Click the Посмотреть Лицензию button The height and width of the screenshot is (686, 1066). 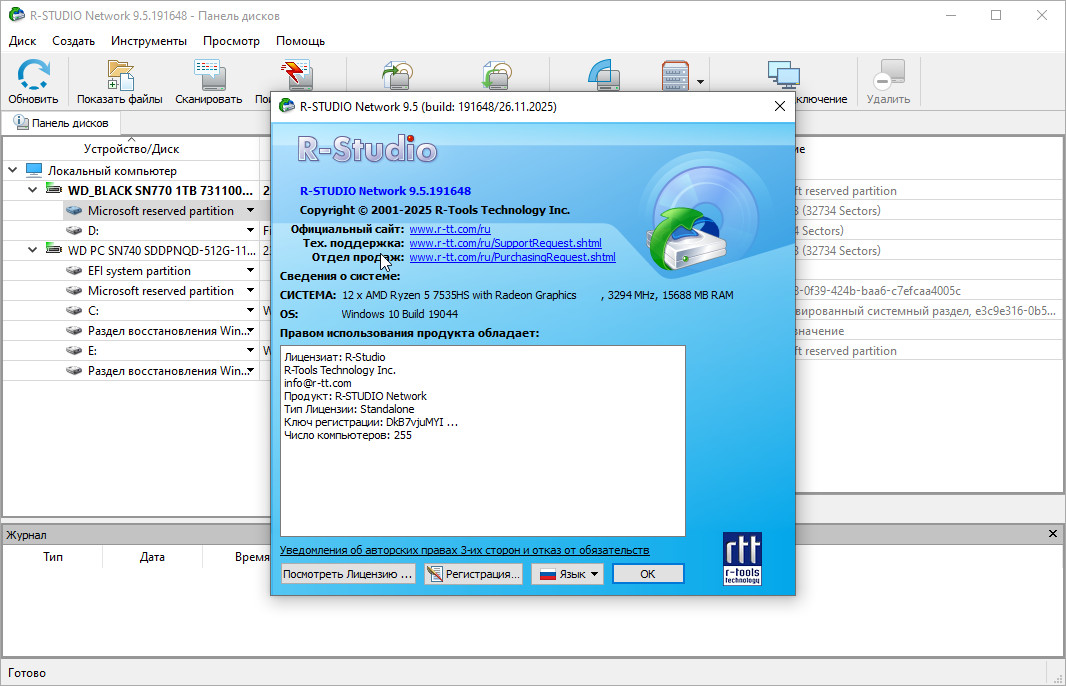(347, 574)
